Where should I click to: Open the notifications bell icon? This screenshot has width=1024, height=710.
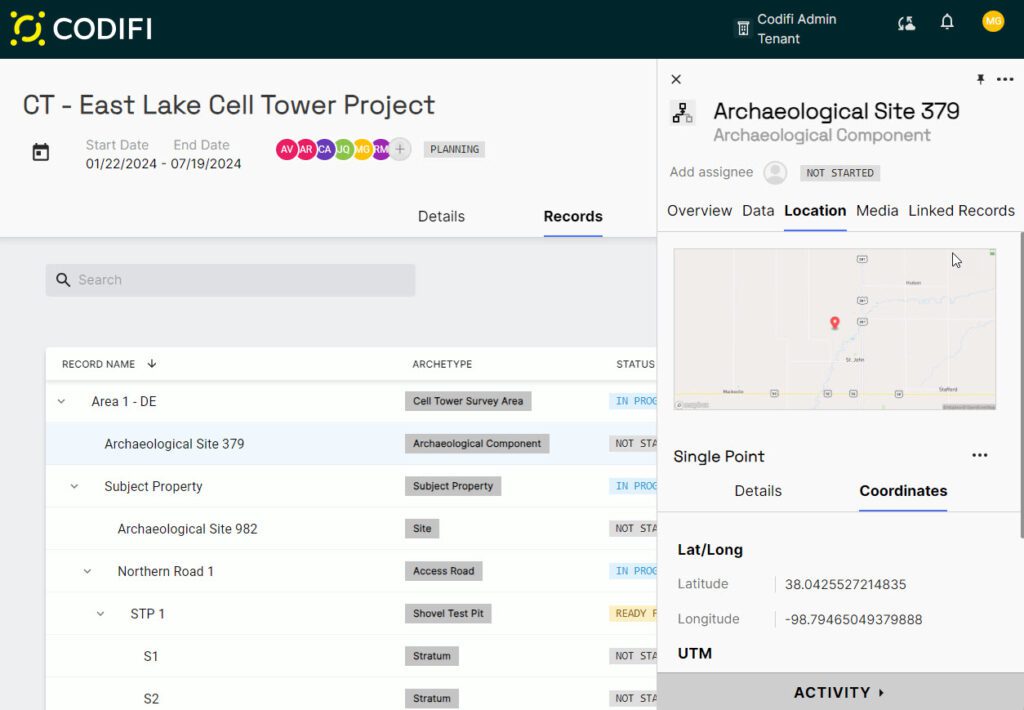946,20
